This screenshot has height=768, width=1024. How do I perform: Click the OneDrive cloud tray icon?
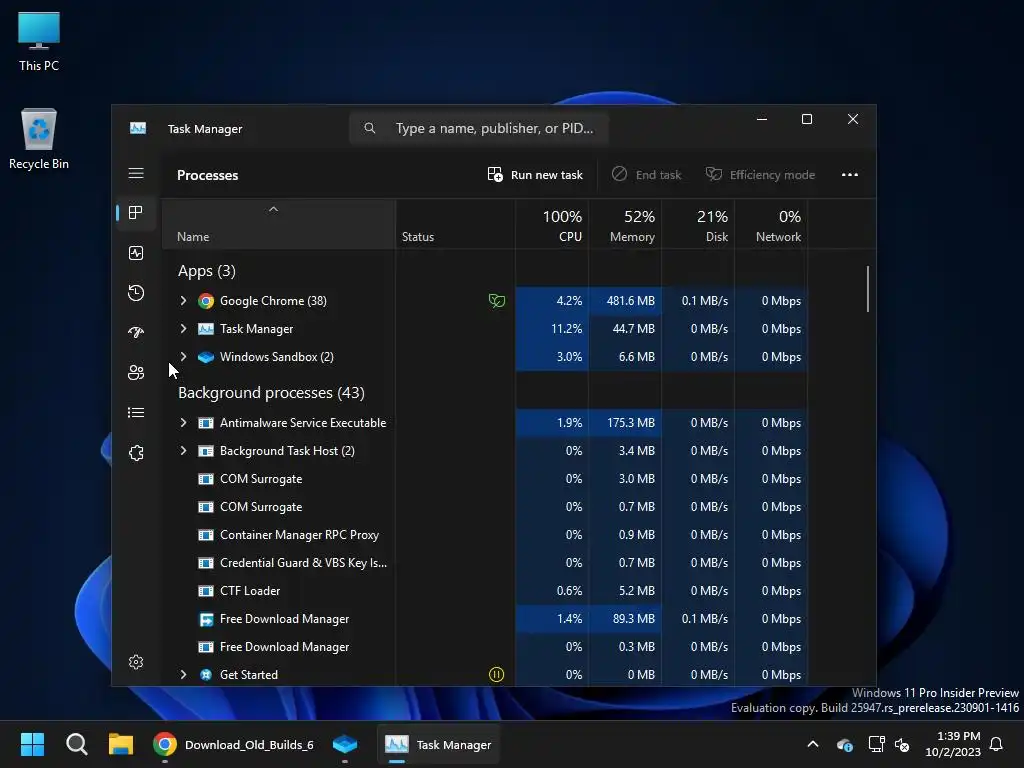pos(844,744)
